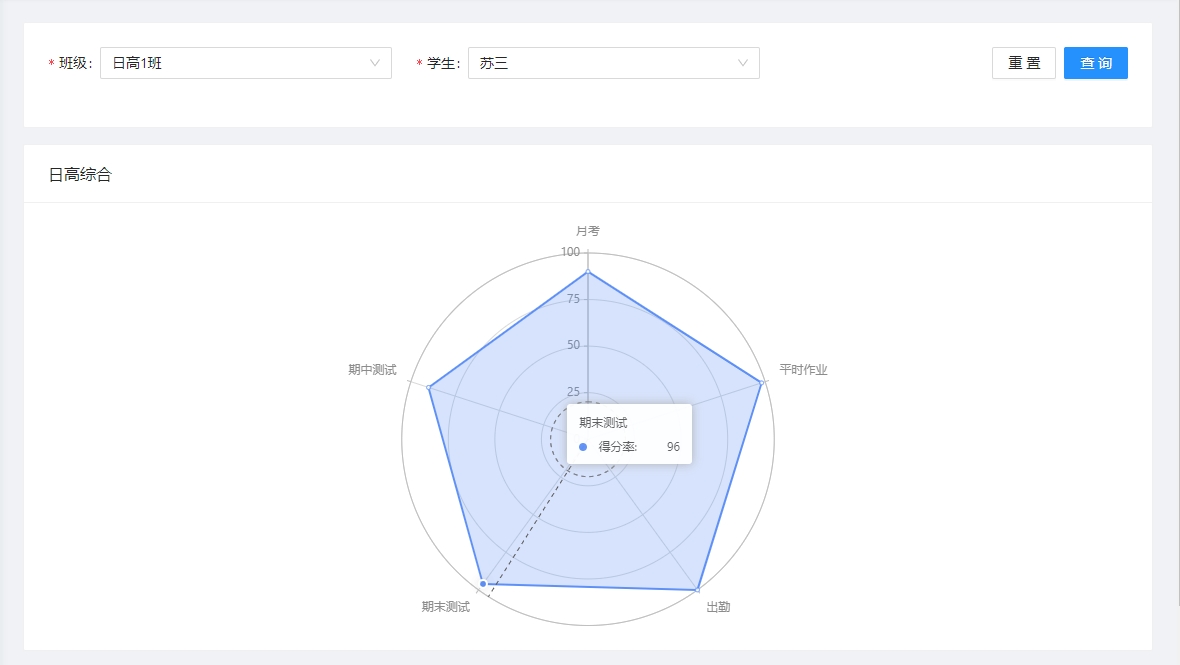Image resolution: width=1180 pixels, height=665 pixels.
Task: Click the 月考 data point on radar
Action: (x=588, y=271)
